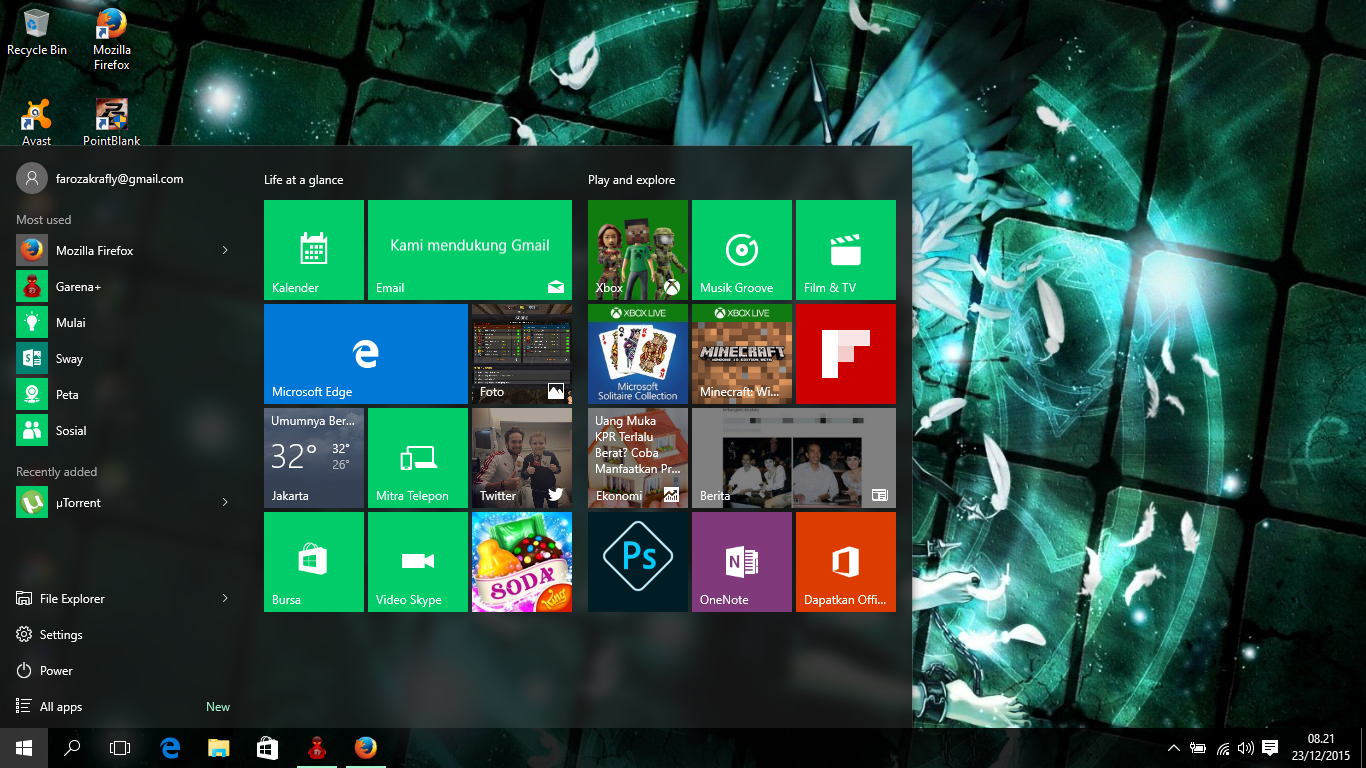
Task: Launch the Xbox tile
Action: pyautogui.click(x=637, y=250)
